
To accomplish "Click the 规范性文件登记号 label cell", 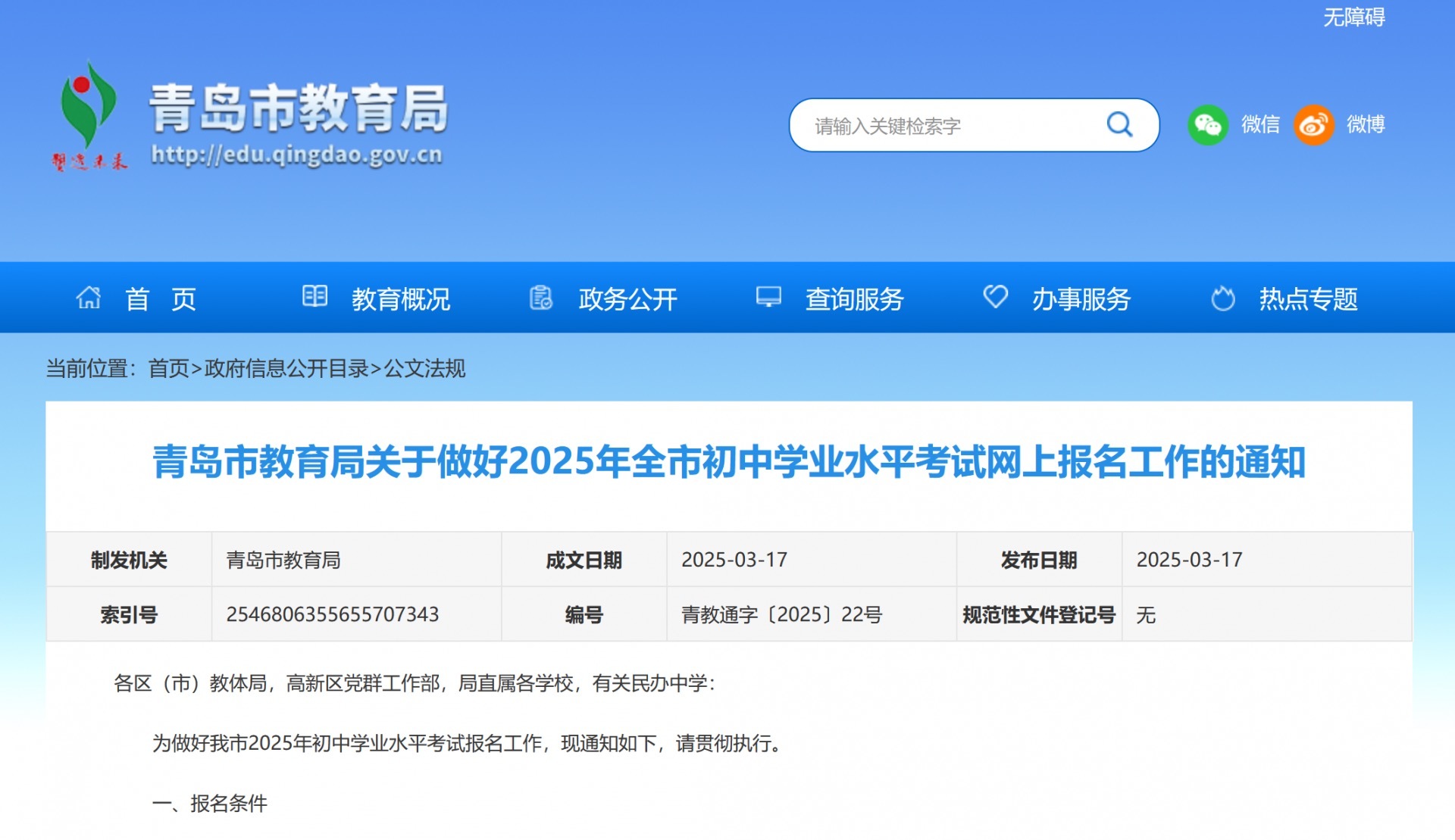I will click(1039, 614).
